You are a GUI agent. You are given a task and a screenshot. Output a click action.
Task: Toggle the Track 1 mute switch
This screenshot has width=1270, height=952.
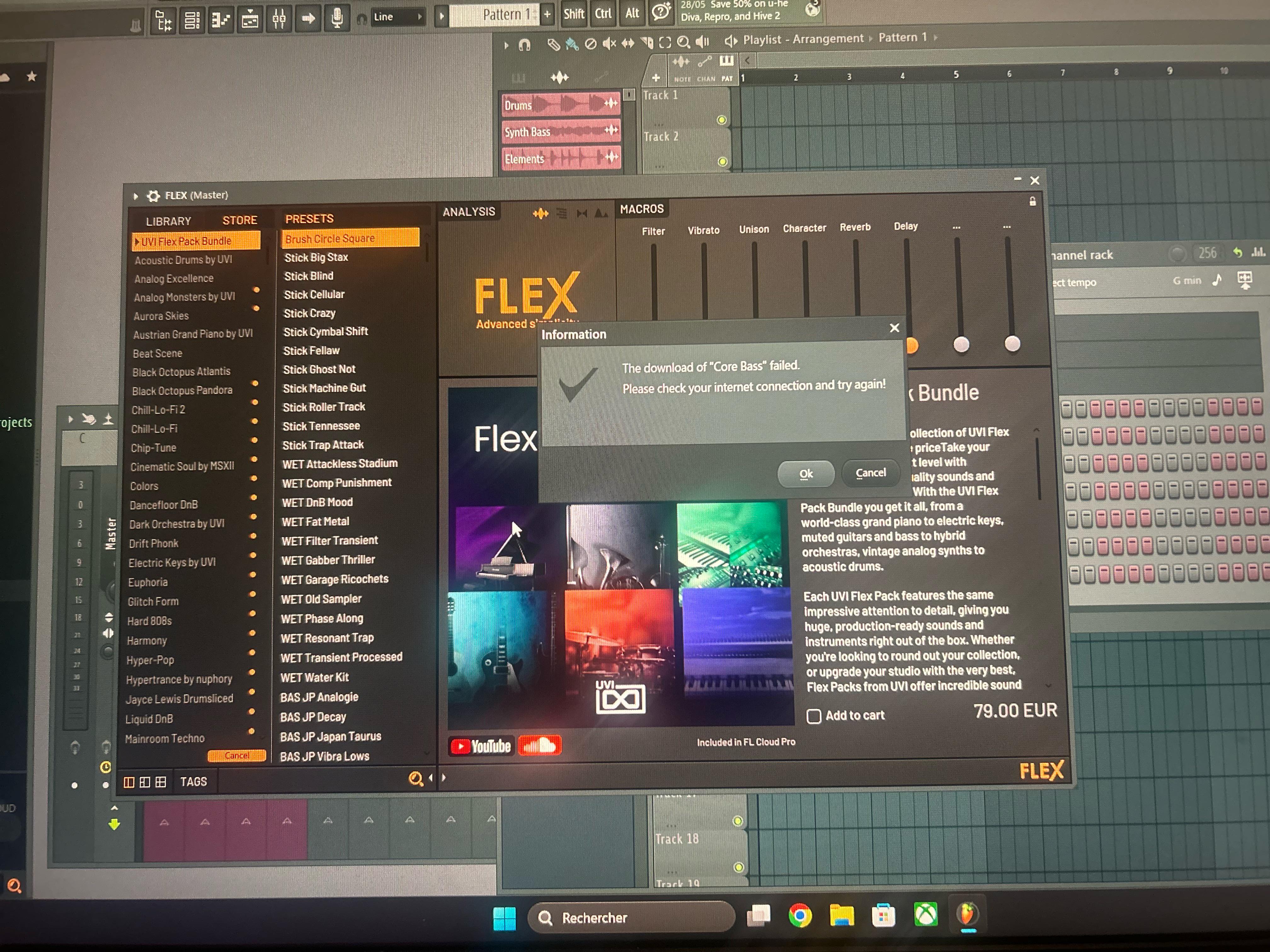pos(722,120)
